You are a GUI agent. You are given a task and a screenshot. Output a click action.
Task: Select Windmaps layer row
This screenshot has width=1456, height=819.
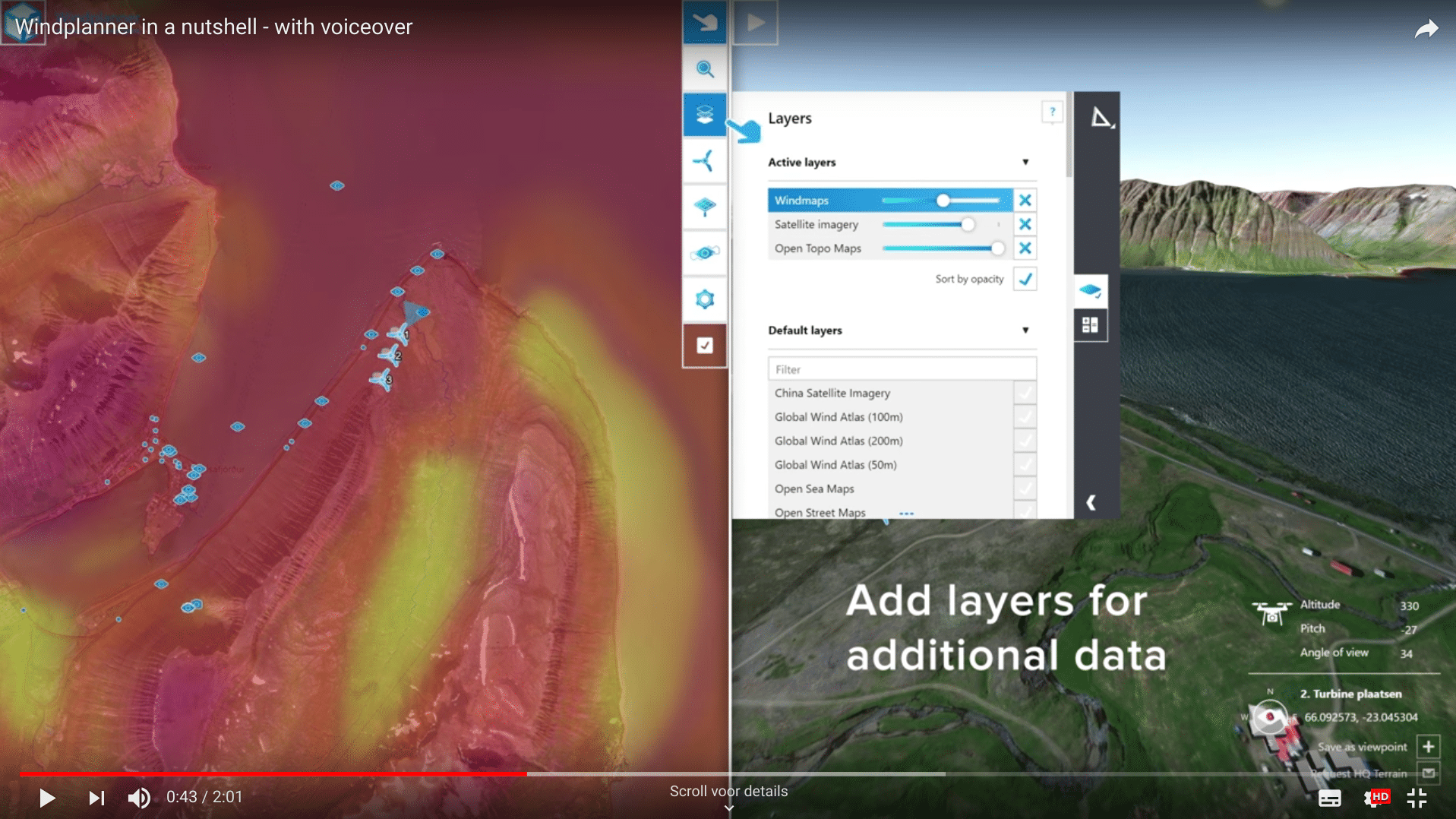tap(890, 201)
